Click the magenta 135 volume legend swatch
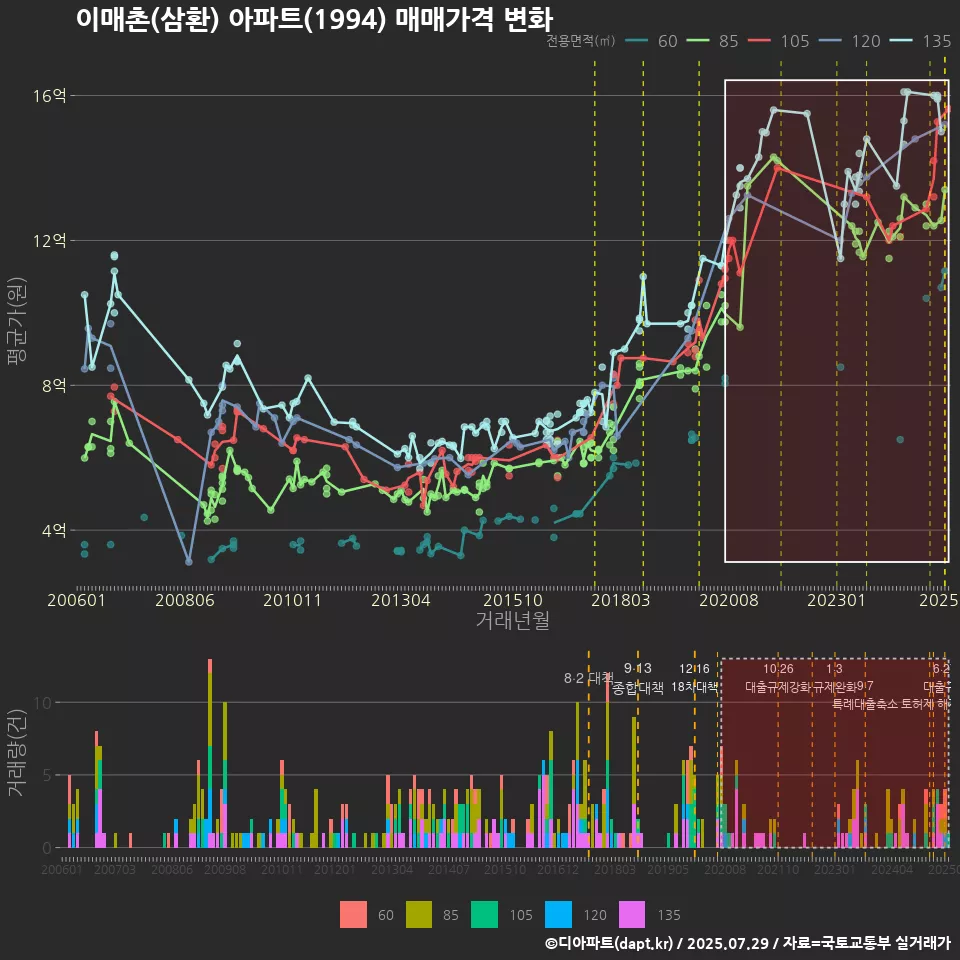This screenshot has width=960, height=960. (x=632, y=915)
